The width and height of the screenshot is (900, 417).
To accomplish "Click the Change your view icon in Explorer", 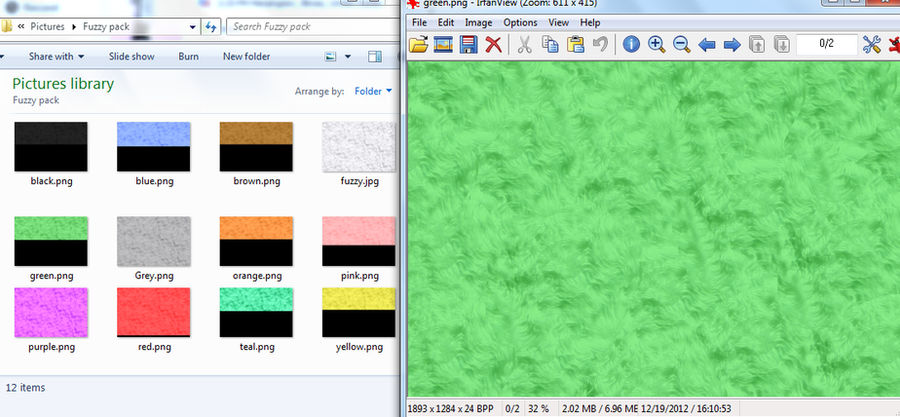I will click(331, 56).
